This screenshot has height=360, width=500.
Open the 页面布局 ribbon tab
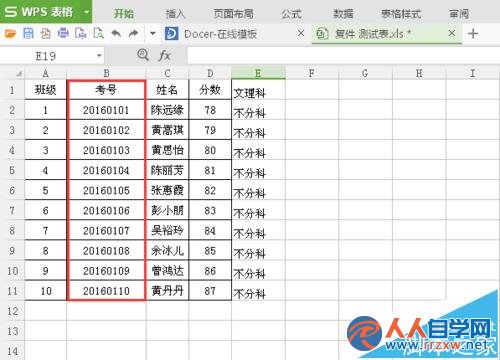tap(233, 14)
